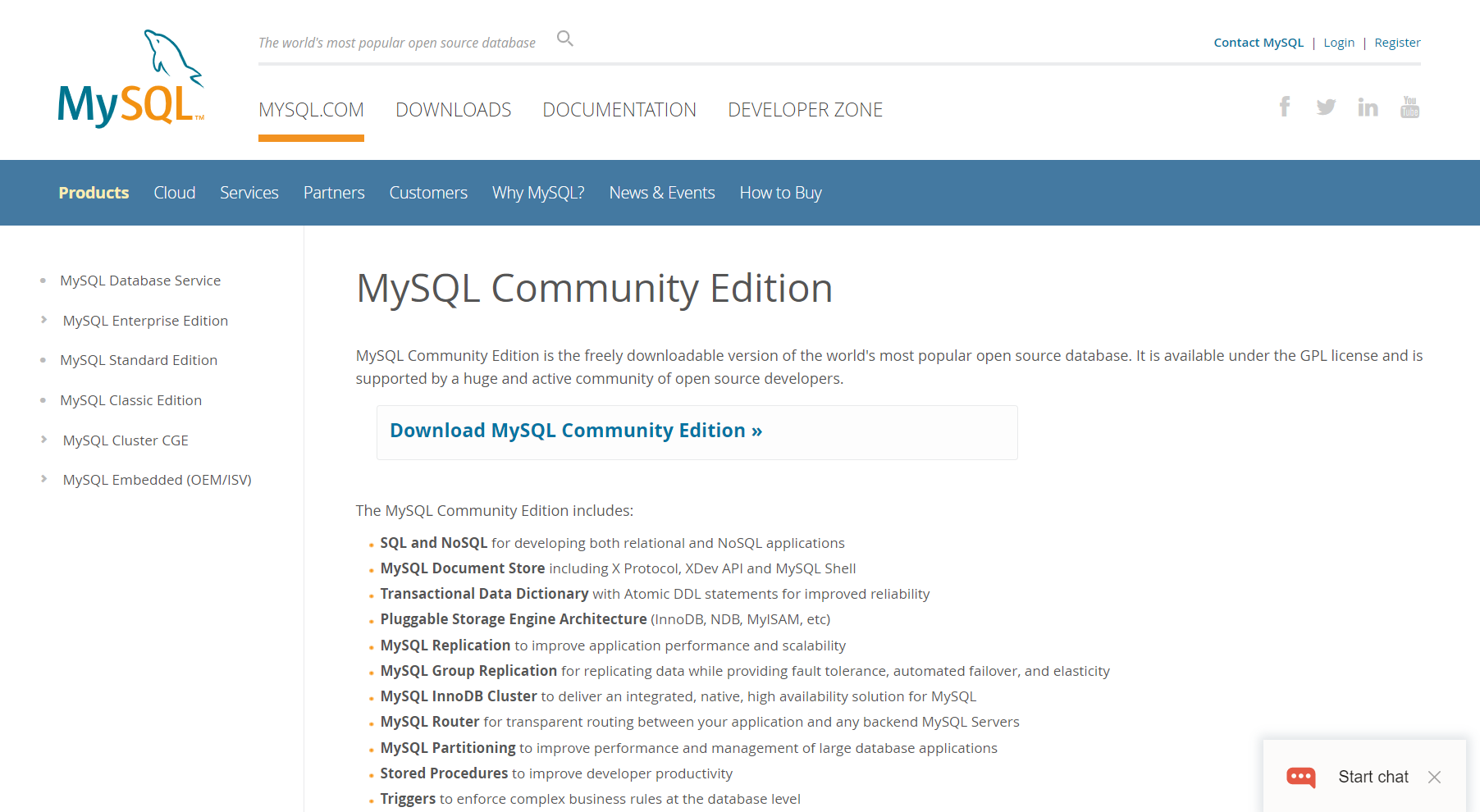Viewport: 1480px width, 812px height.
Task: Select Partners in navigation bar
Action: (334, 193)
